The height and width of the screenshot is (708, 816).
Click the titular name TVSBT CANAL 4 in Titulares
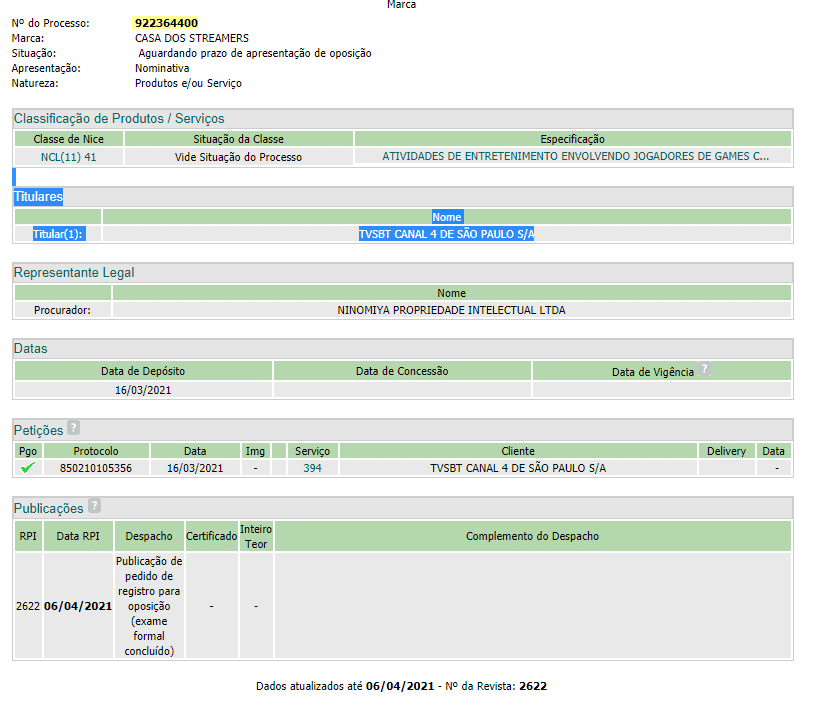pos(446,234)
